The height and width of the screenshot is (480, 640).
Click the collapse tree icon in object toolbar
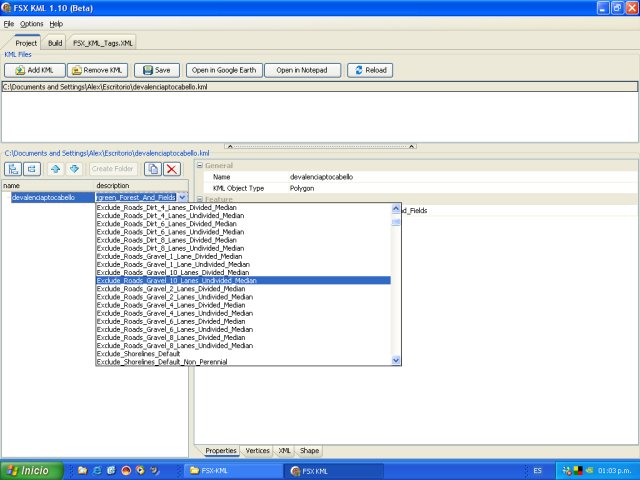32,169
